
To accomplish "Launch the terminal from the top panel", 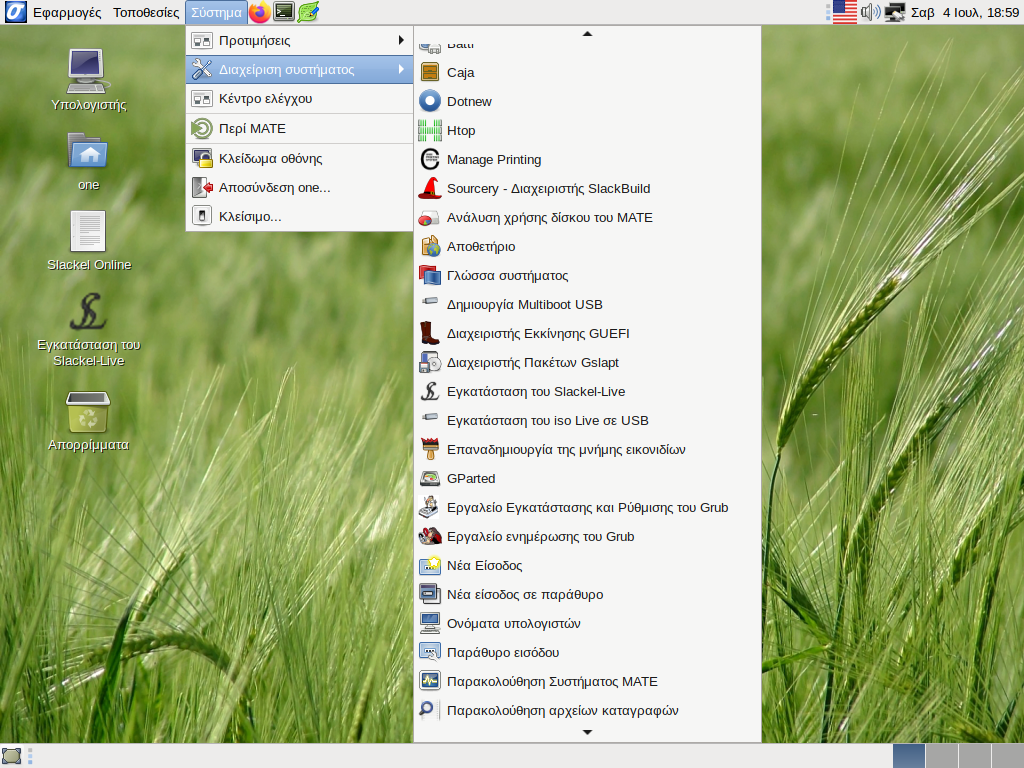I will 284,12.
